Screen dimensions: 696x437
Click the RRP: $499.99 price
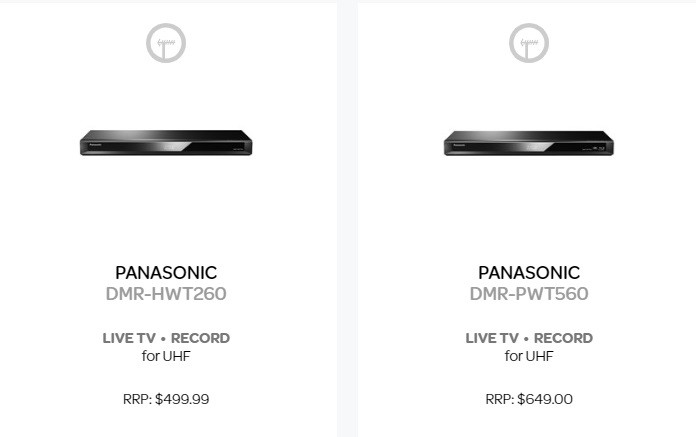[166, 399]
